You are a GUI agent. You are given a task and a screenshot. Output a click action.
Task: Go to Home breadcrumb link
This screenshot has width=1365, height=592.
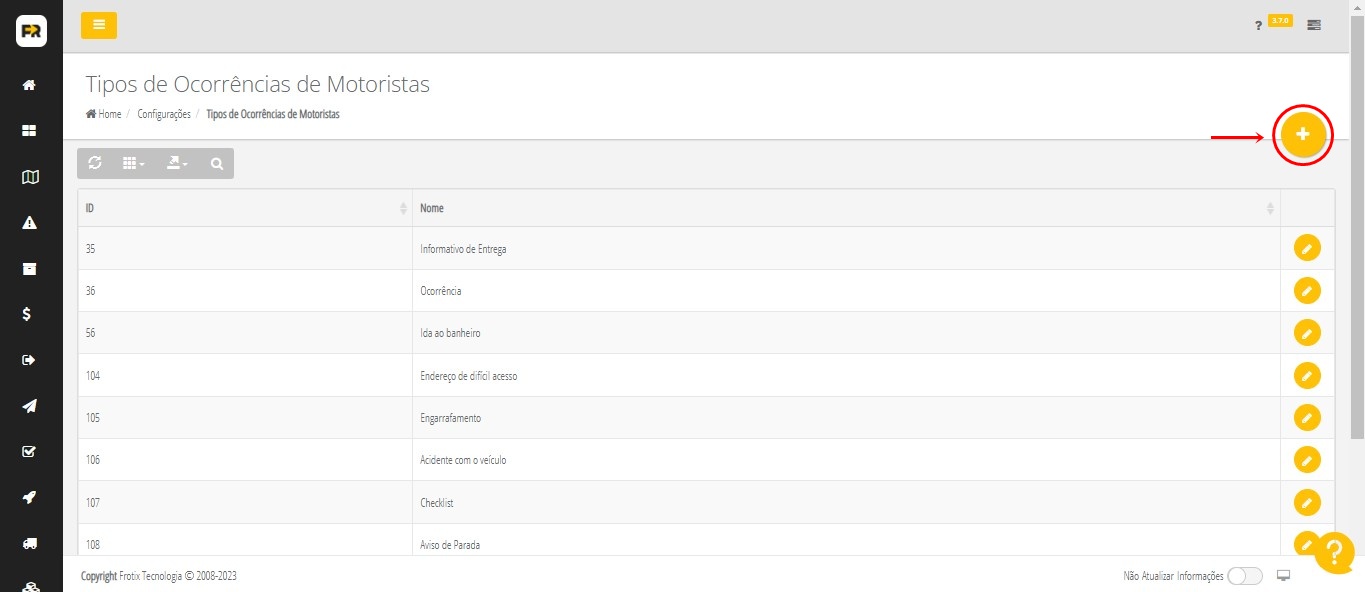tap(104, 114)
